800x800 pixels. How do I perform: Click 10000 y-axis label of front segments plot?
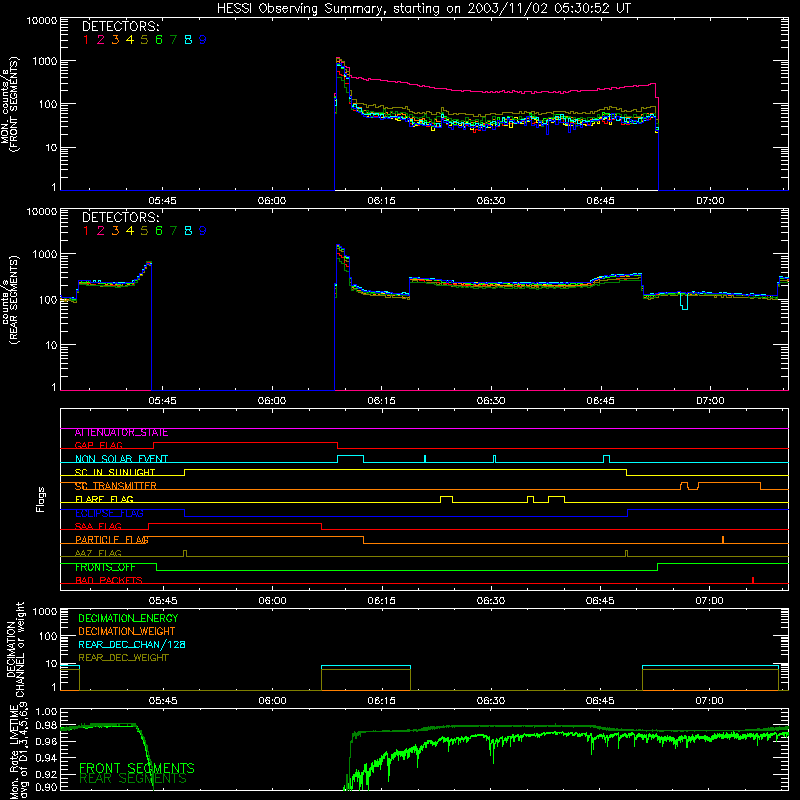(42, 20)
